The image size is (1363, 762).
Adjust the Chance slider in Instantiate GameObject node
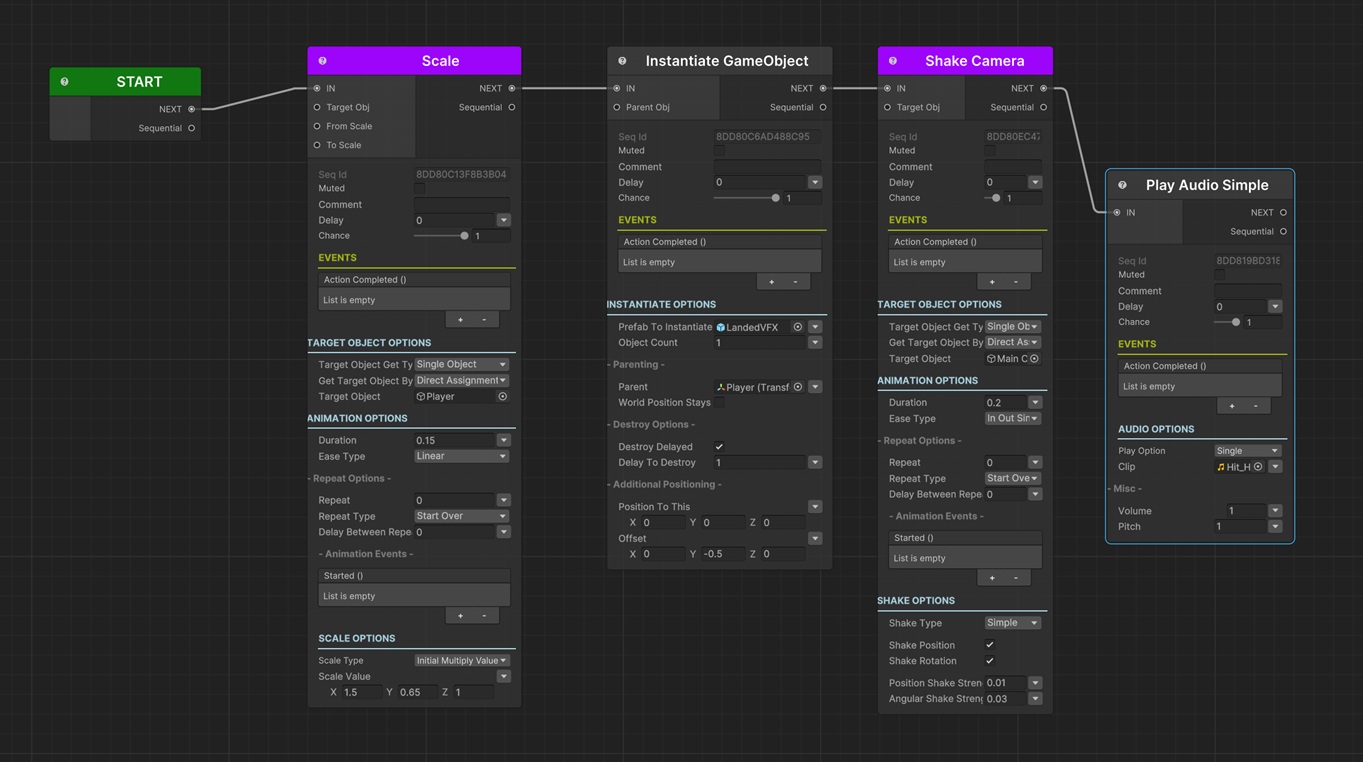775,198
